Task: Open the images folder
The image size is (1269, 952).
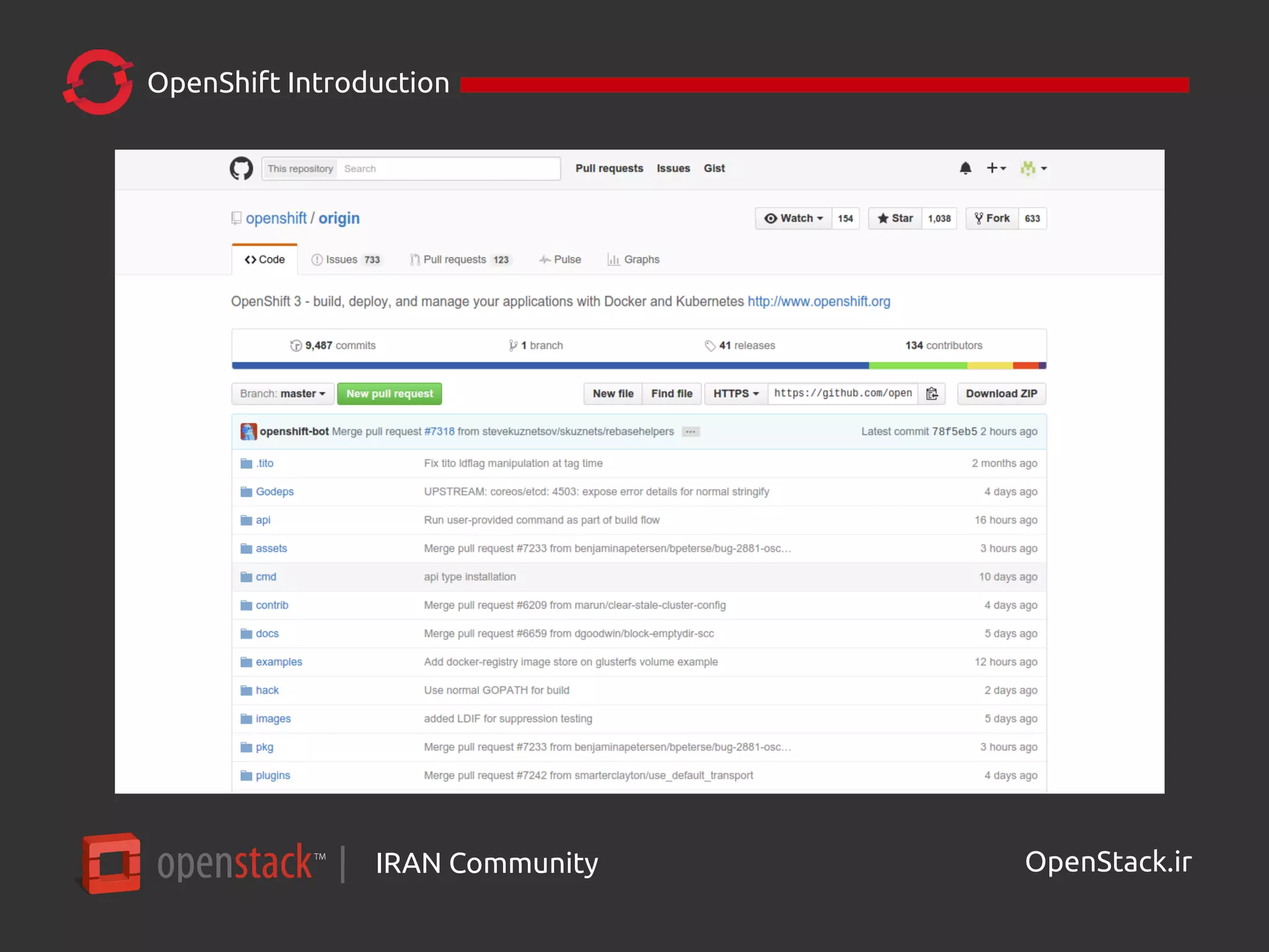Action: pos(273,719)
